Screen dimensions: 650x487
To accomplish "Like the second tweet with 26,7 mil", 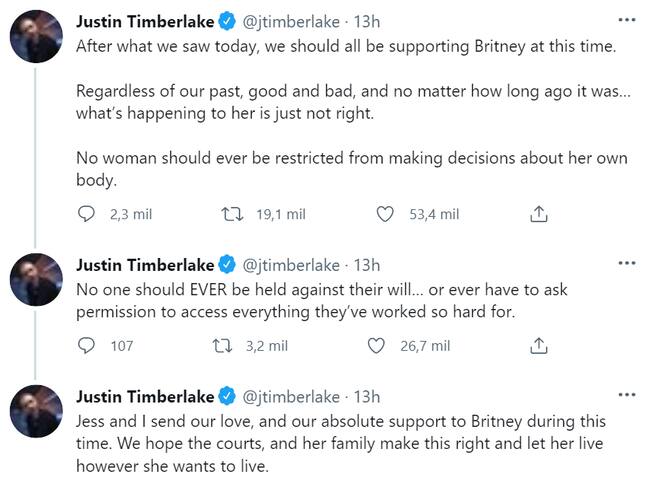I will [x=377, y=346].
